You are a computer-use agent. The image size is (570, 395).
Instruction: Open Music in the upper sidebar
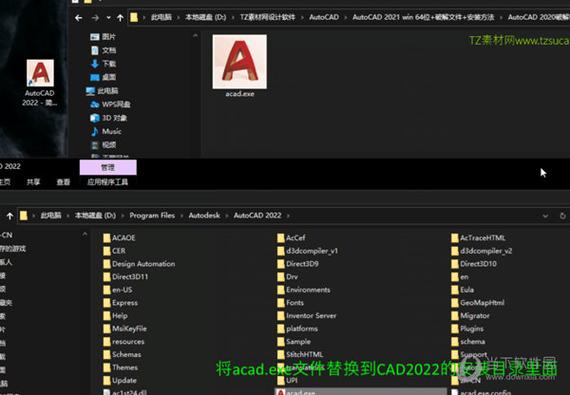pos(106,131)
